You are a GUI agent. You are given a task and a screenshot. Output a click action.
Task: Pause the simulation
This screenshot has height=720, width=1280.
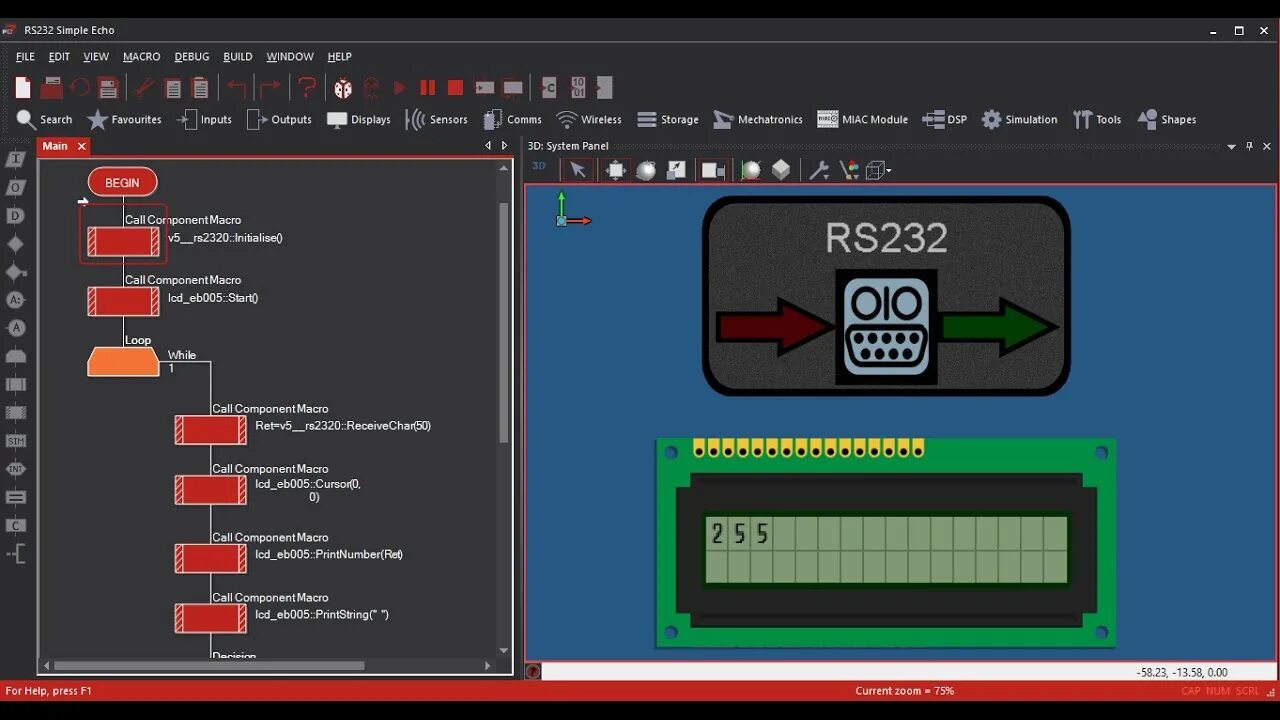tap(428, 88)
